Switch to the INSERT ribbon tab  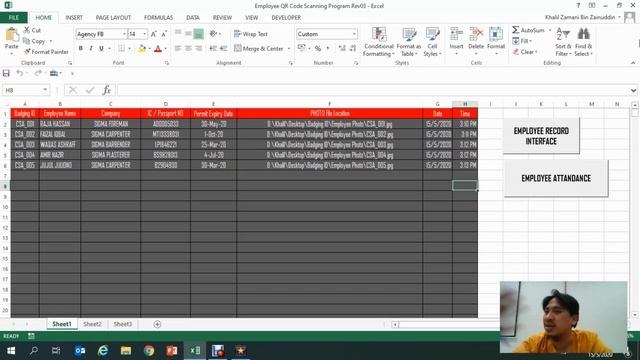click(74, 18)
